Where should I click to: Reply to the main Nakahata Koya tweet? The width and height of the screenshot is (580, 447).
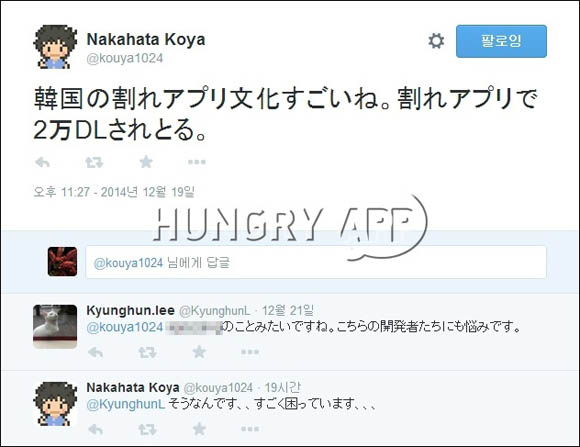click(x=42, y=162)
